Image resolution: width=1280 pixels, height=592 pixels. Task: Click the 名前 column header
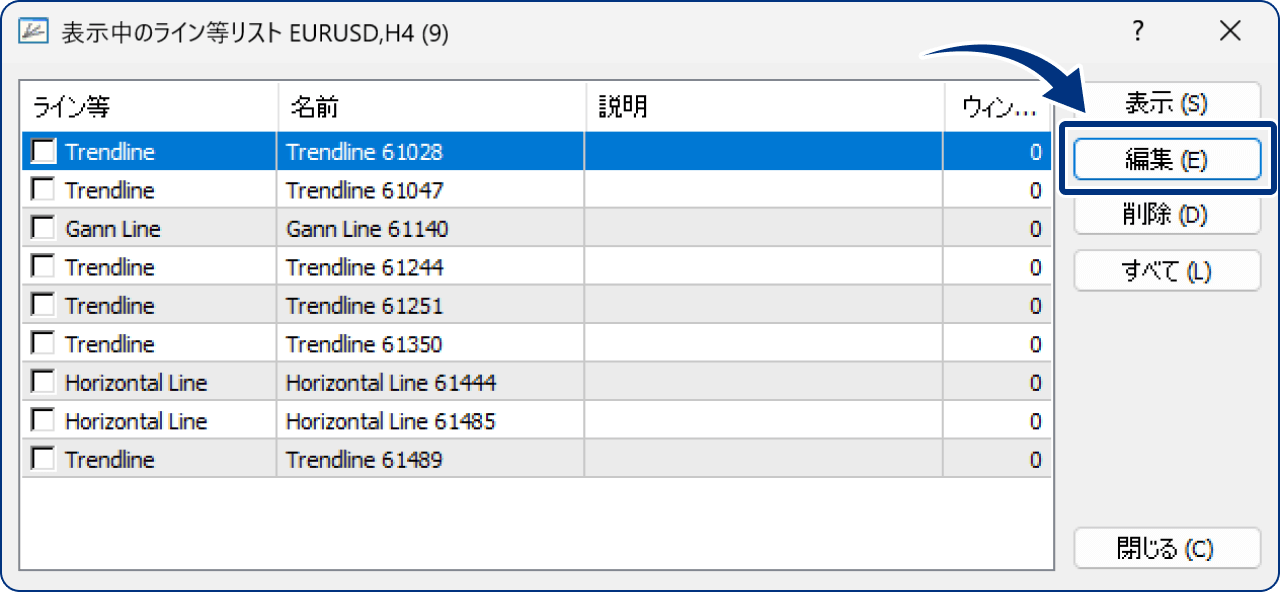point(430,107)
